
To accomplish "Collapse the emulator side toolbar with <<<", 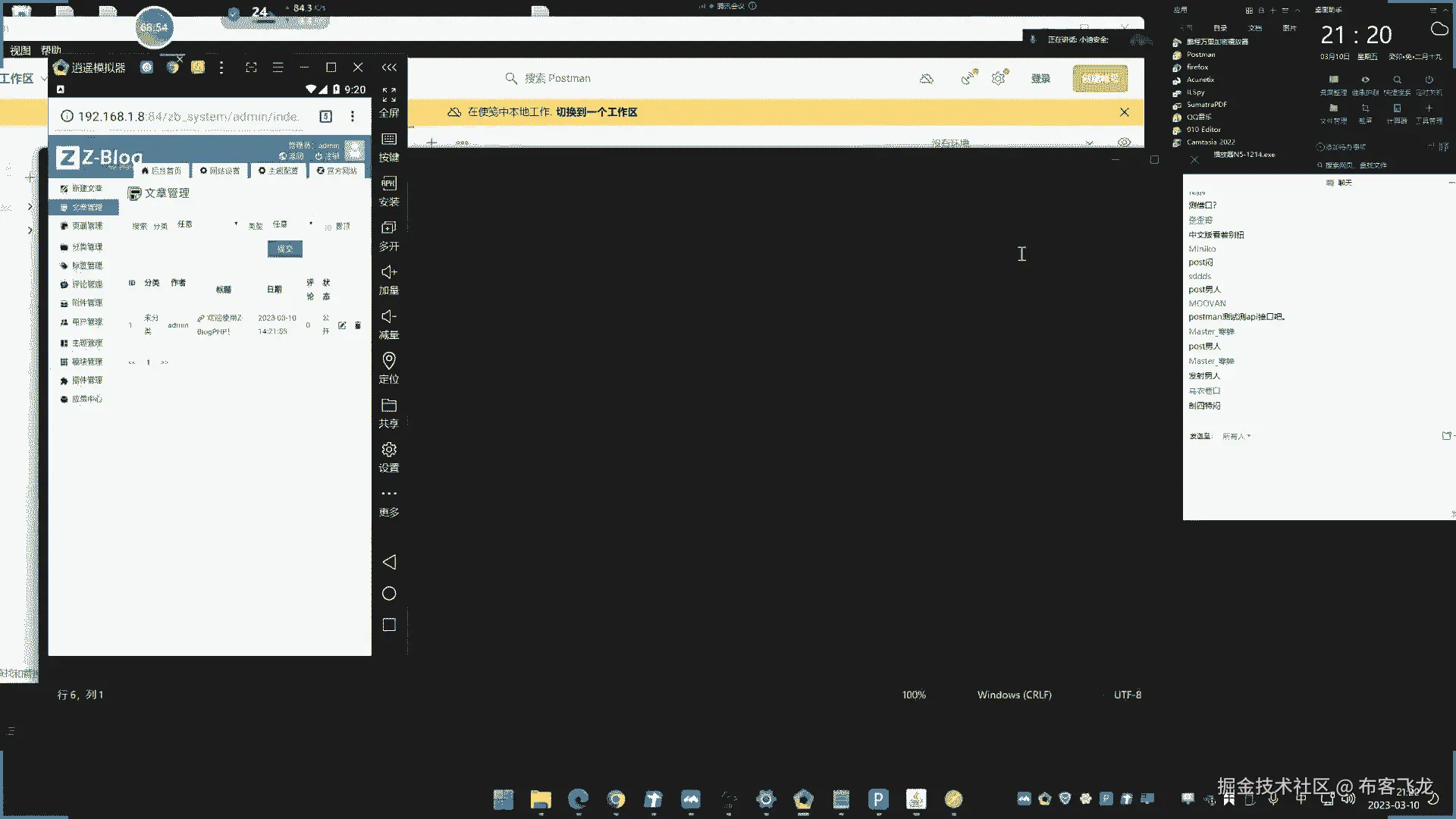I will pyautogui.click(x=389, y=67).
